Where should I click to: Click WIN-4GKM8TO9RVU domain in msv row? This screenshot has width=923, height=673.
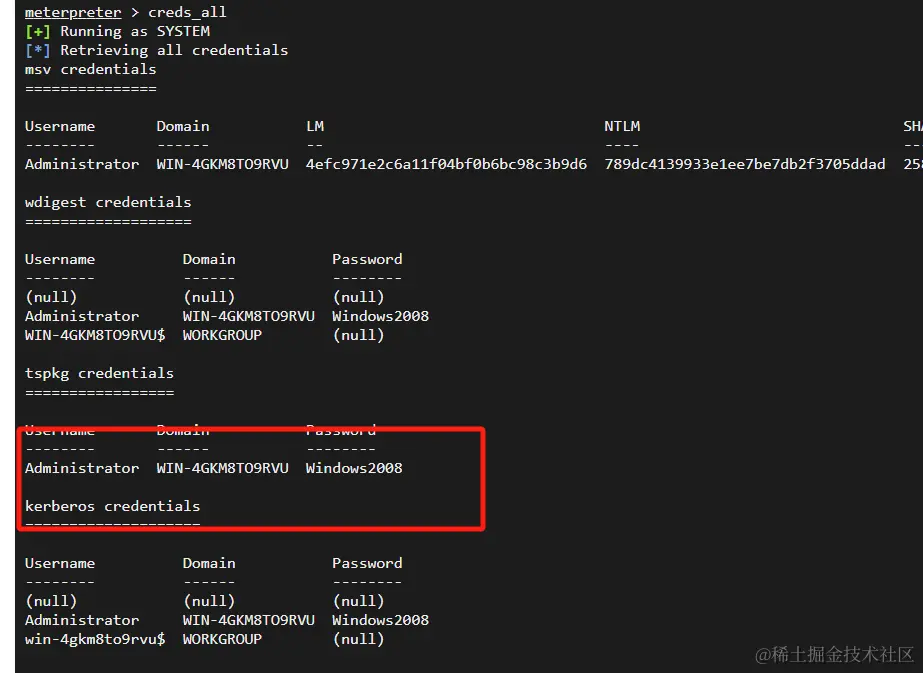223,164
